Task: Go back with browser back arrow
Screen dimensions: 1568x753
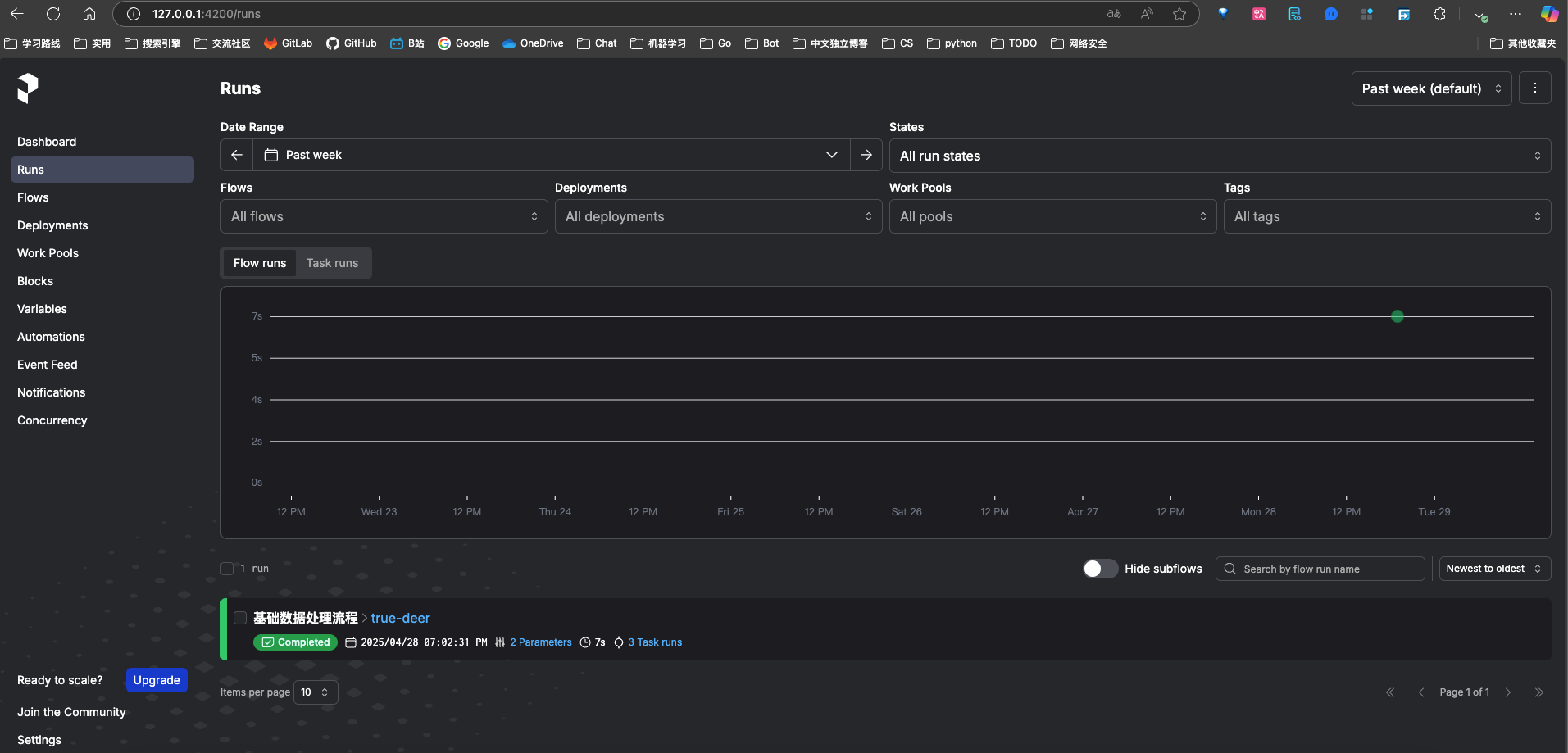Action: click(17, 14)
